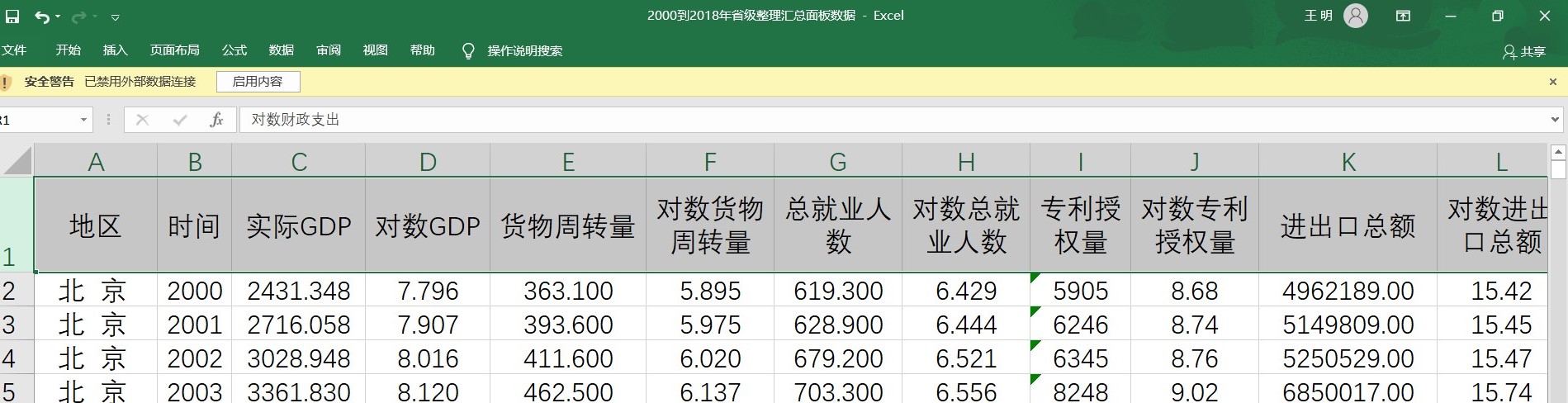Click the 实际GDP header cell

point(299,225)
